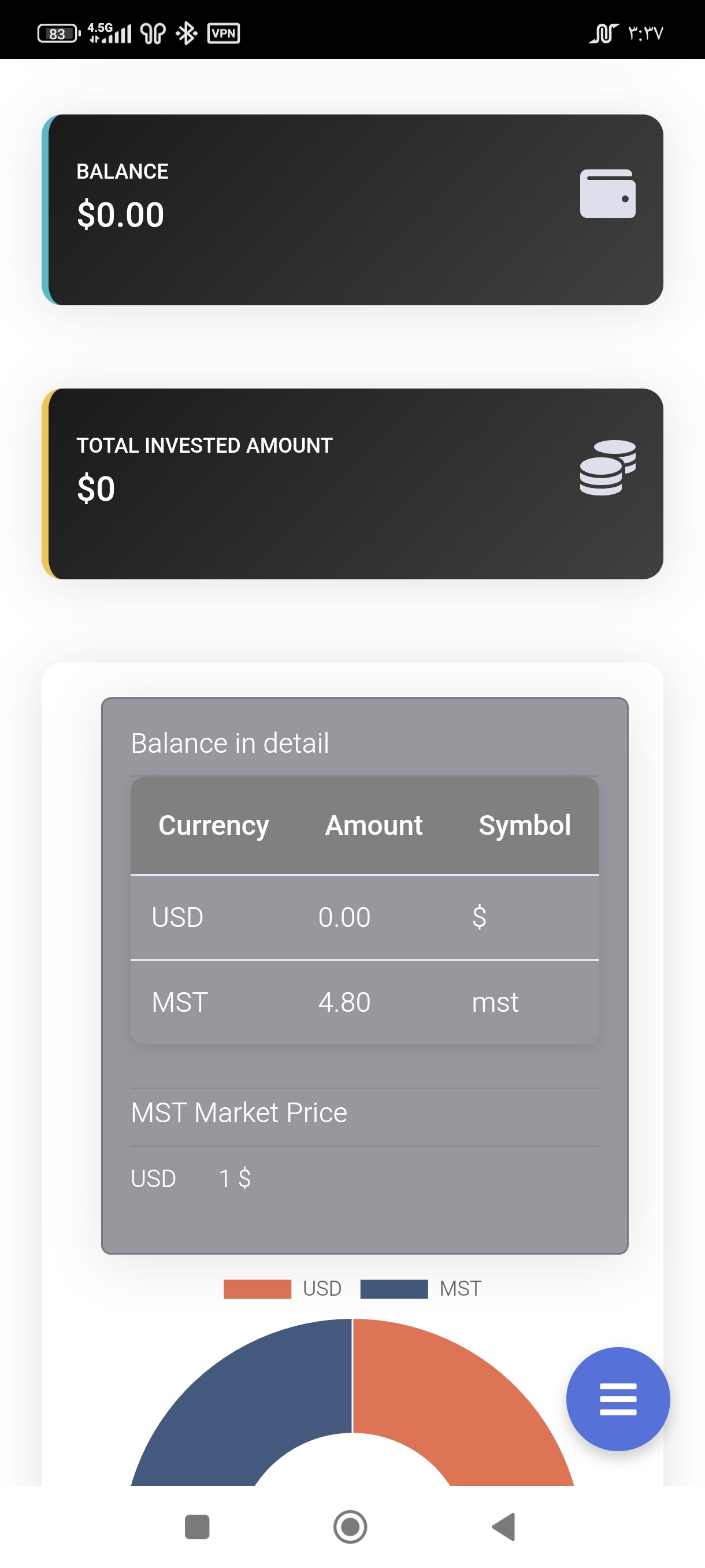Select the Symbol column header
This screenshot has height=1568, width=705.
[524, 826]
